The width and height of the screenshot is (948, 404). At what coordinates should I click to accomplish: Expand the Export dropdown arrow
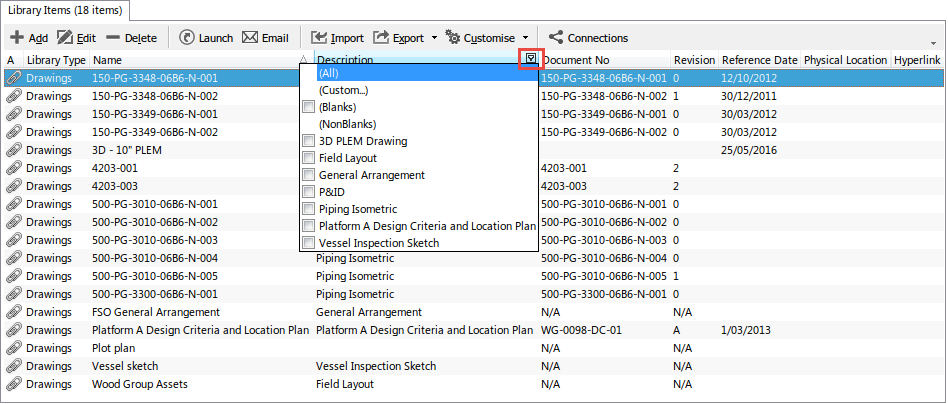(433, 38)
